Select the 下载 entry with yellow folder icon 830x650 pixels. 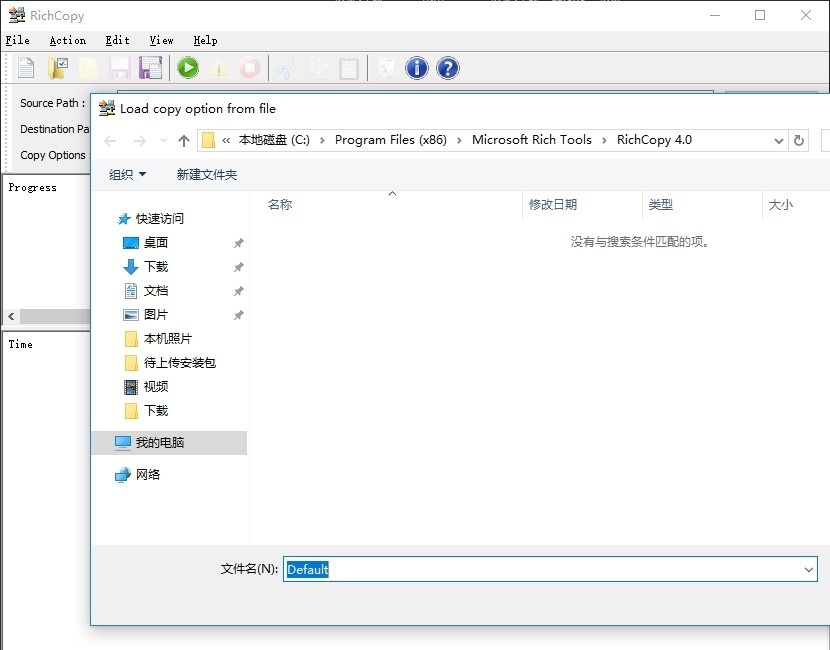[x=156, y=411]
